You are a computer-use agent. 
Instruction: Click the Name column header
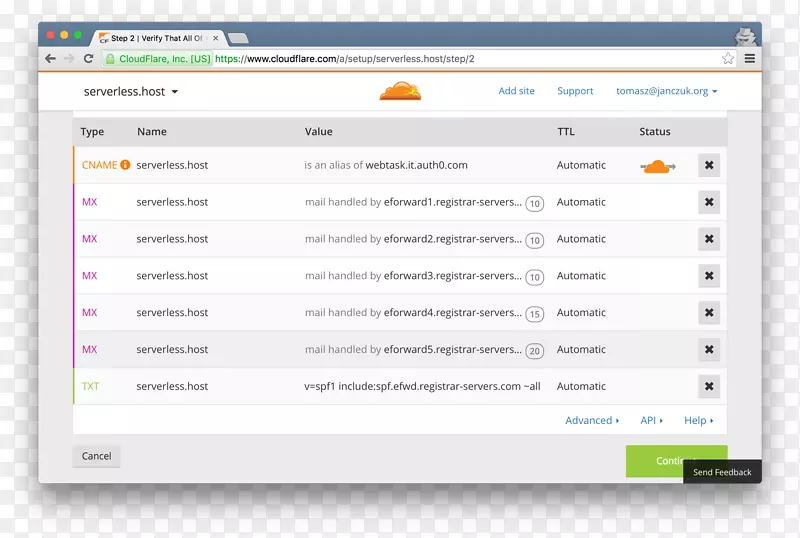point(152,132)
